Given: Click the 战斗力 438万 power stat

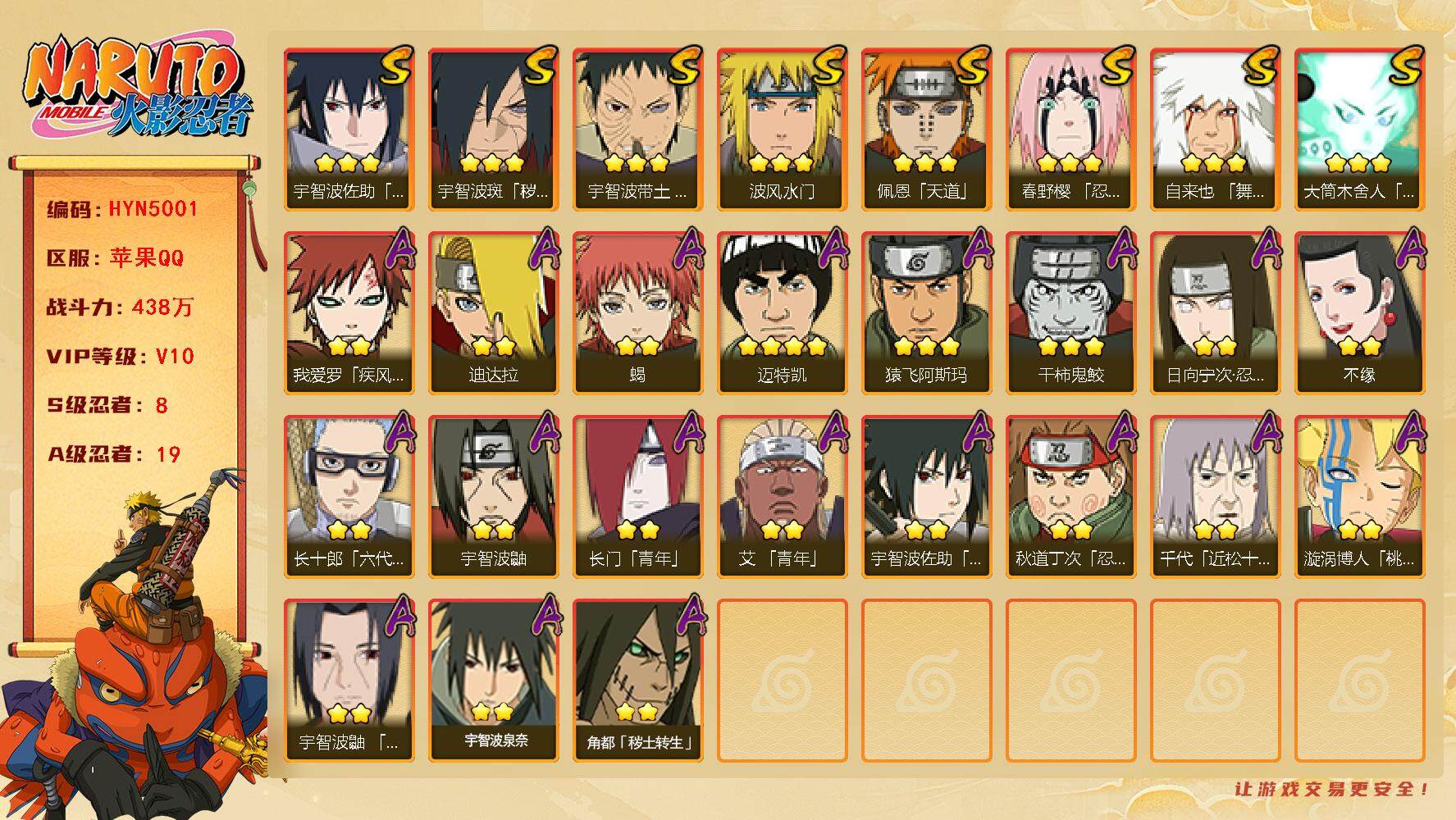Looking at the screenshot, I should (120, 307).
